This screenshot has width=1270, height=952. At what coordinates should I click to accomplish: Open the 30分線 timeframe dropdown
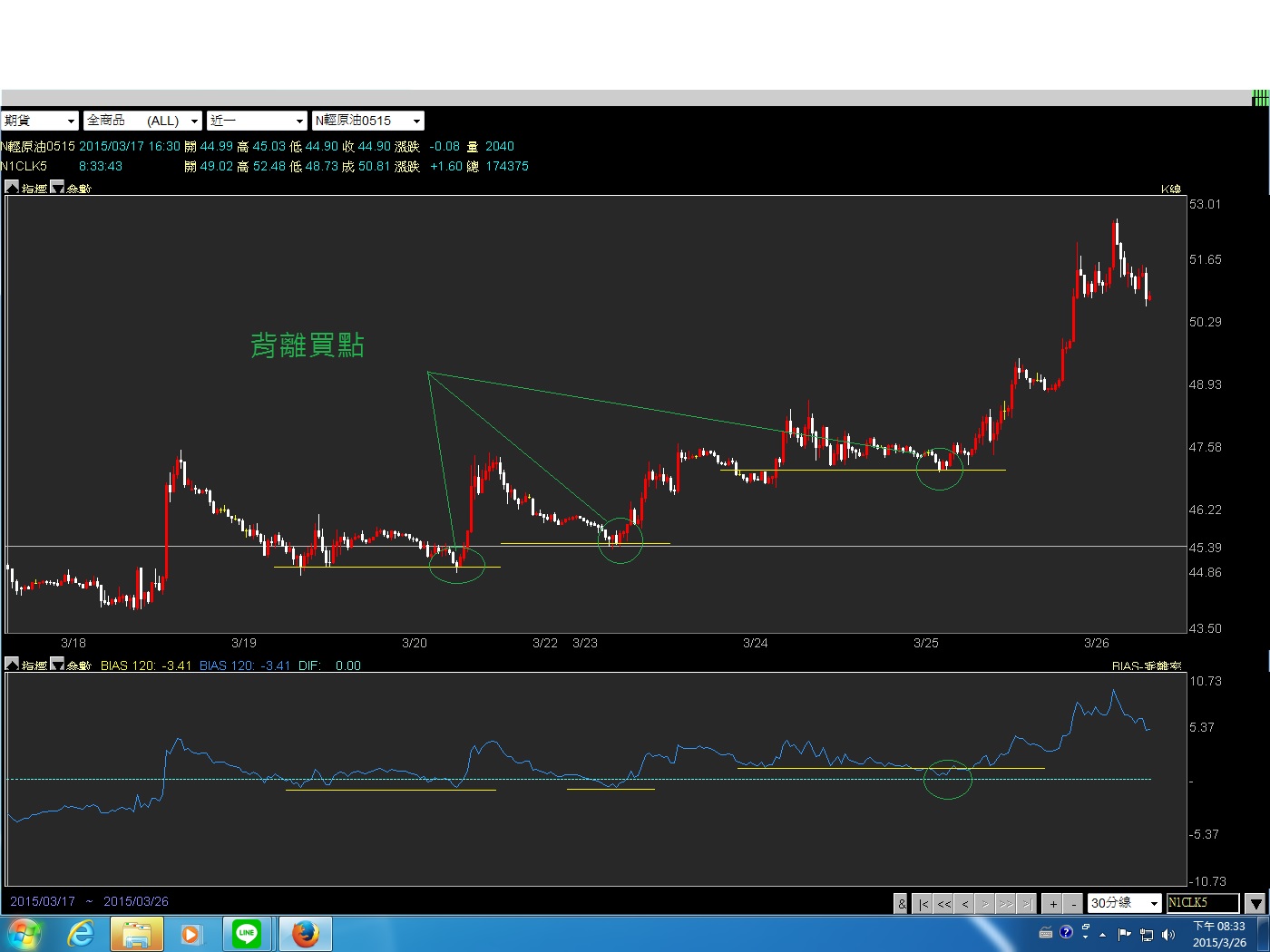click(x=1125, y=903)
